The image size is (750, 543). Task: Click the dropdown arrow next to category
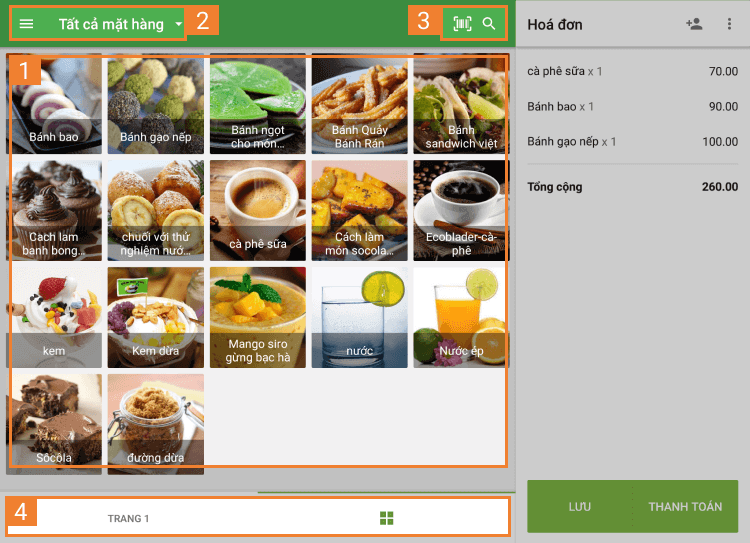[x=178, y=24]
